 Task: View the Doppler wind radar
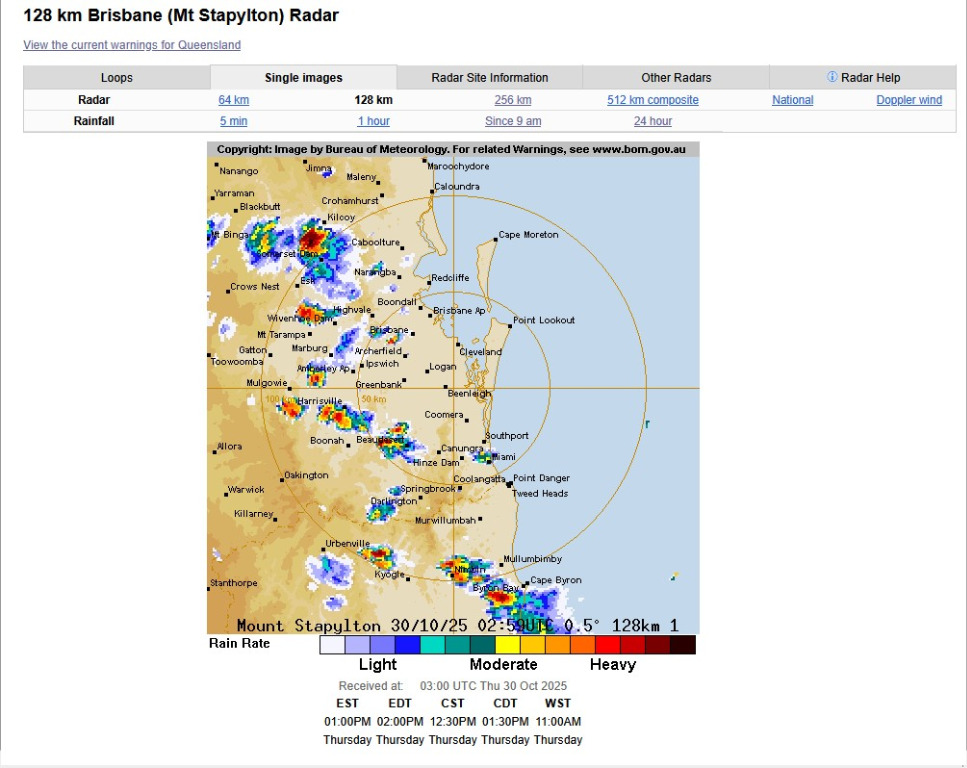pyautogui.click(x=908, y=99)
